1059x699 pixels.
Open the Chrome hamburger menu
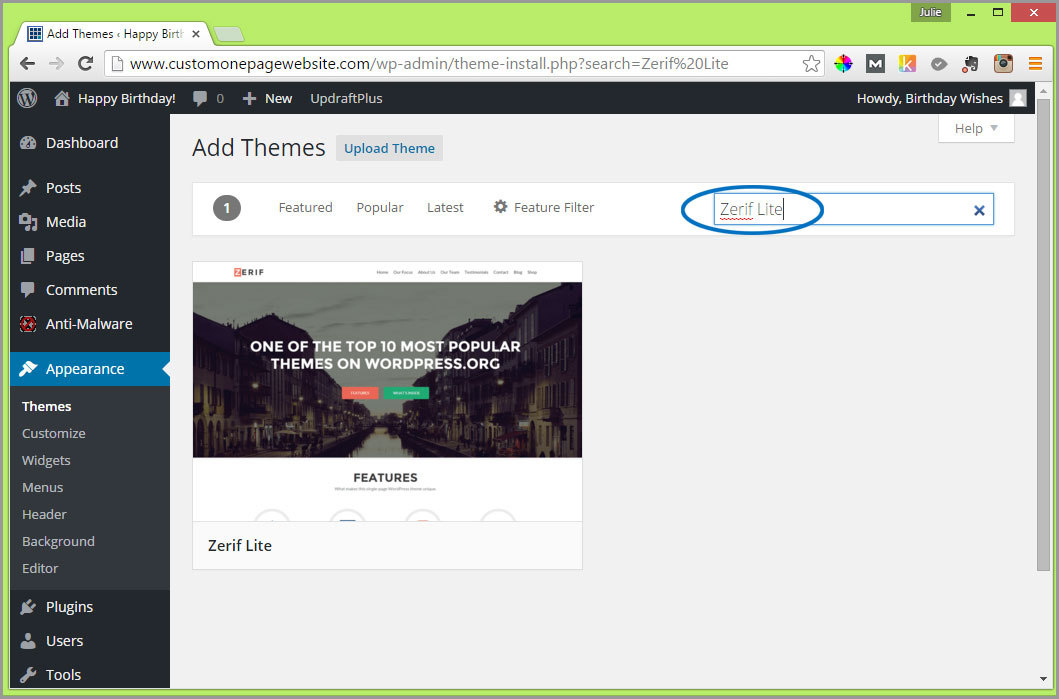tap(1035, 63)
